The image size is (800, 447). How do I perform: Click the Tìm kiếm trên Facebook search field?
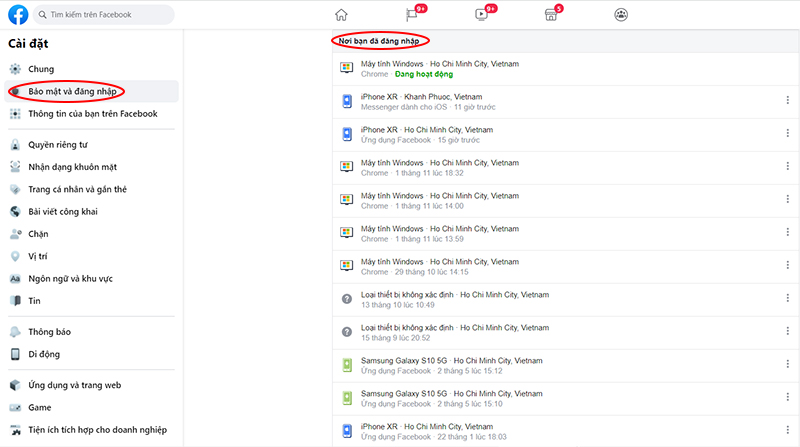point(104,15)
